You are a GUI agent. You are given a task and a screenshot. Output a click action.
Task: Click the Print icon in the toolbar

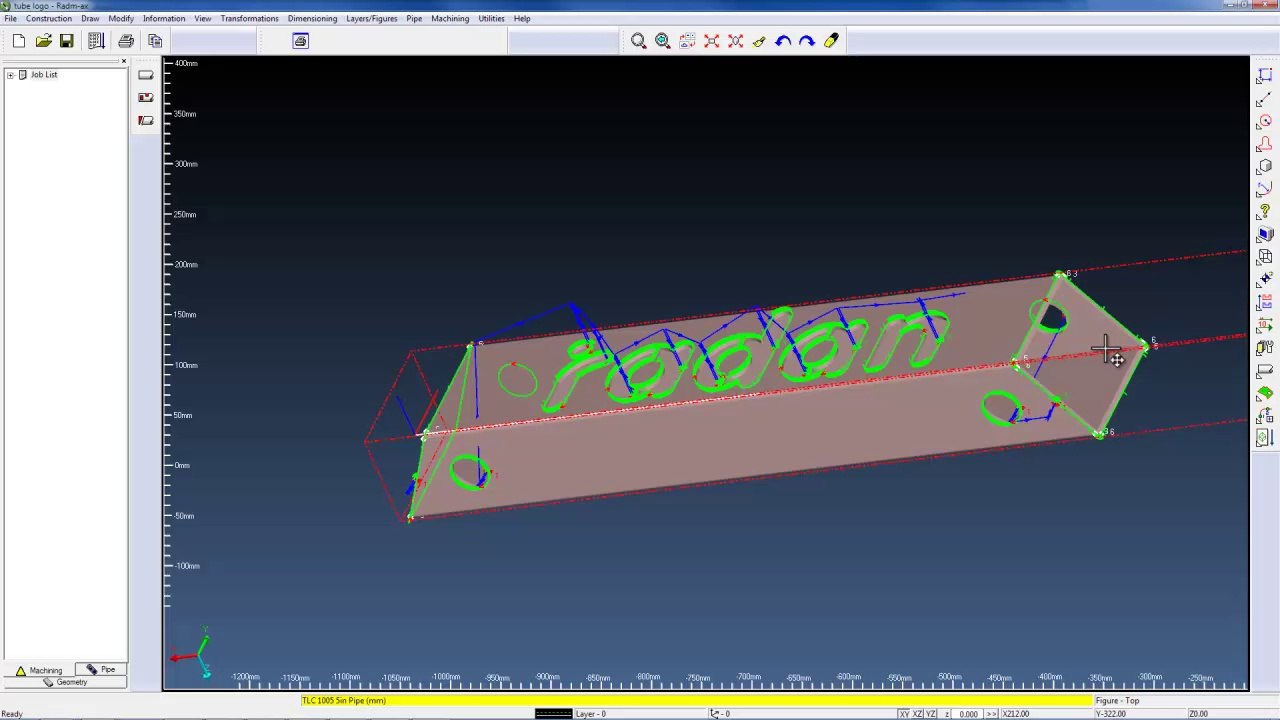(126, 41)
